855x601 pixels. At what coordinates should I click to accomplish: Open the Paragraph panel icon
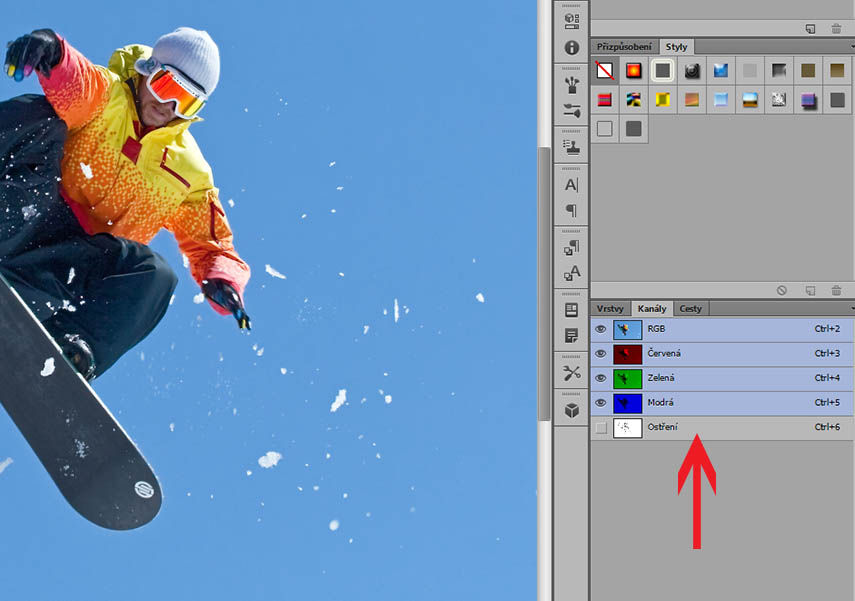[571, 210]
